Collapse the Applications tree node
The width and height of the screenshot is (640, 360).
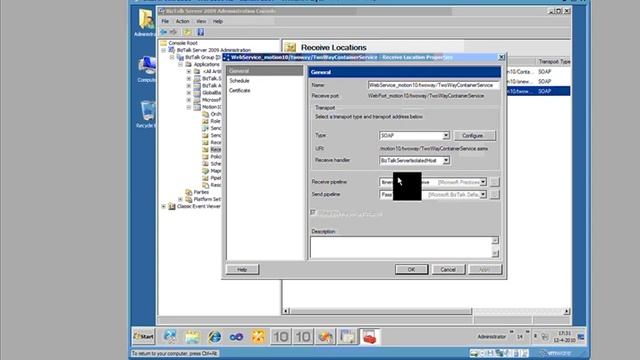pos(180,64)
